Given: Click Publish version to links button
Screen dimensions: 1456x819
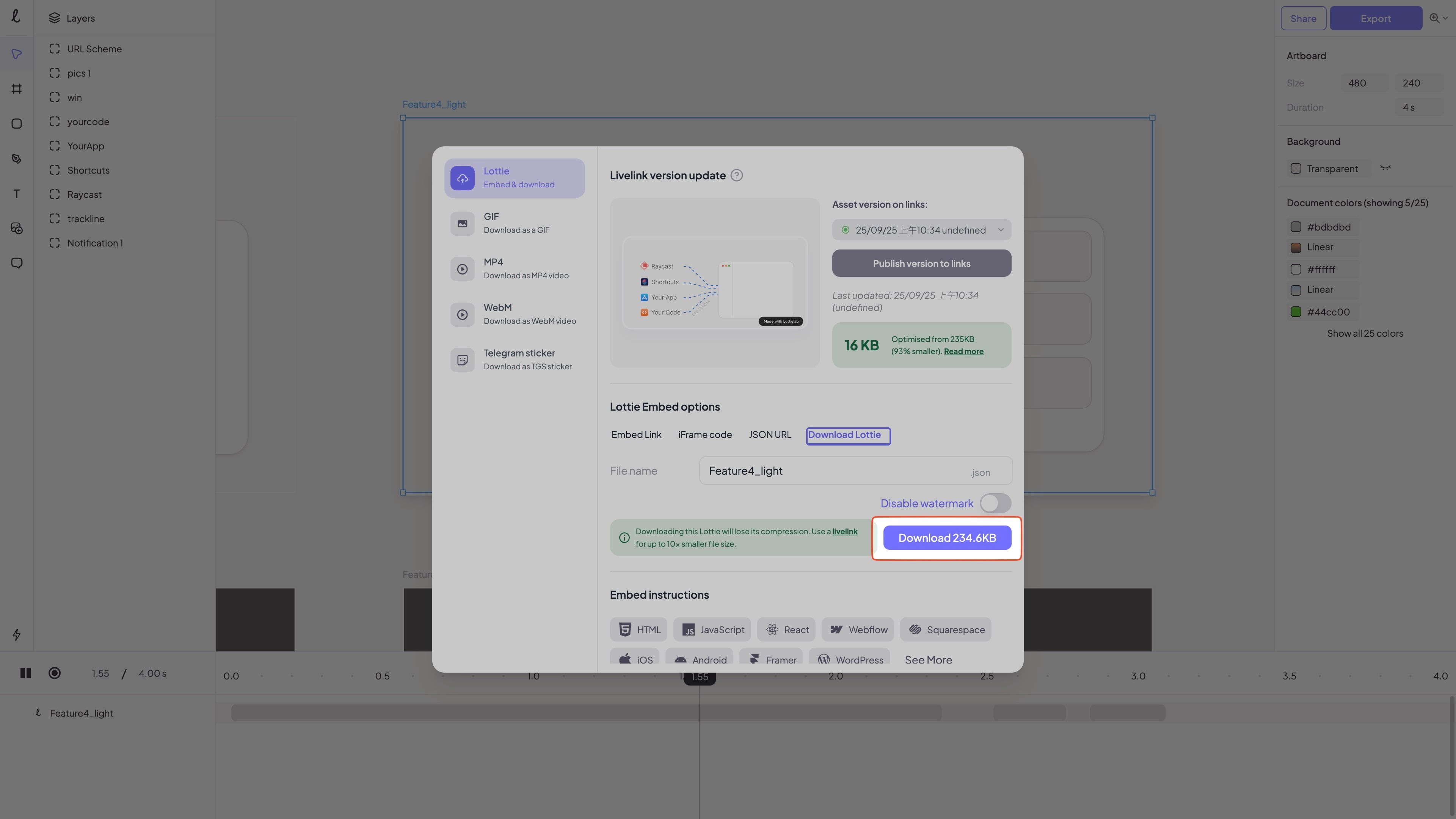Looking at the screenshot, I should [x=921, y=264].
